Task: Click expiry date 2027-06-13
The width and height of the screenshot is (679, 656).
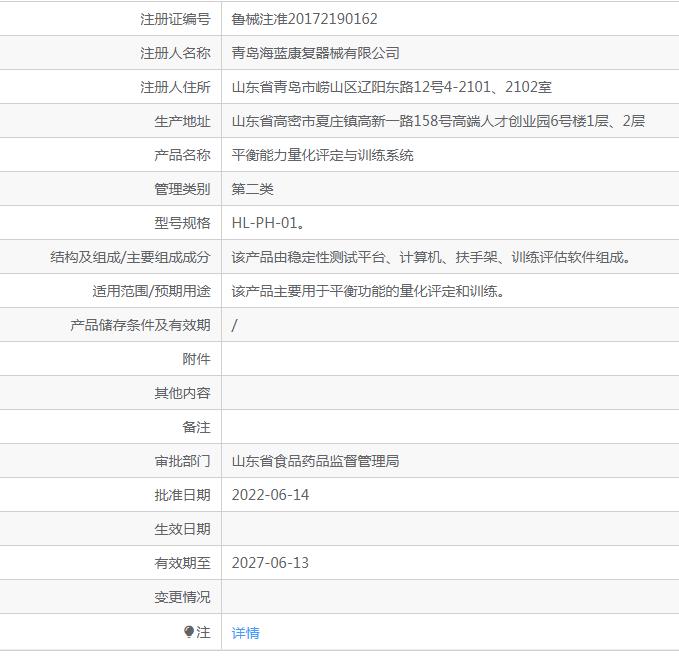Action: click(x=270, y=563)
